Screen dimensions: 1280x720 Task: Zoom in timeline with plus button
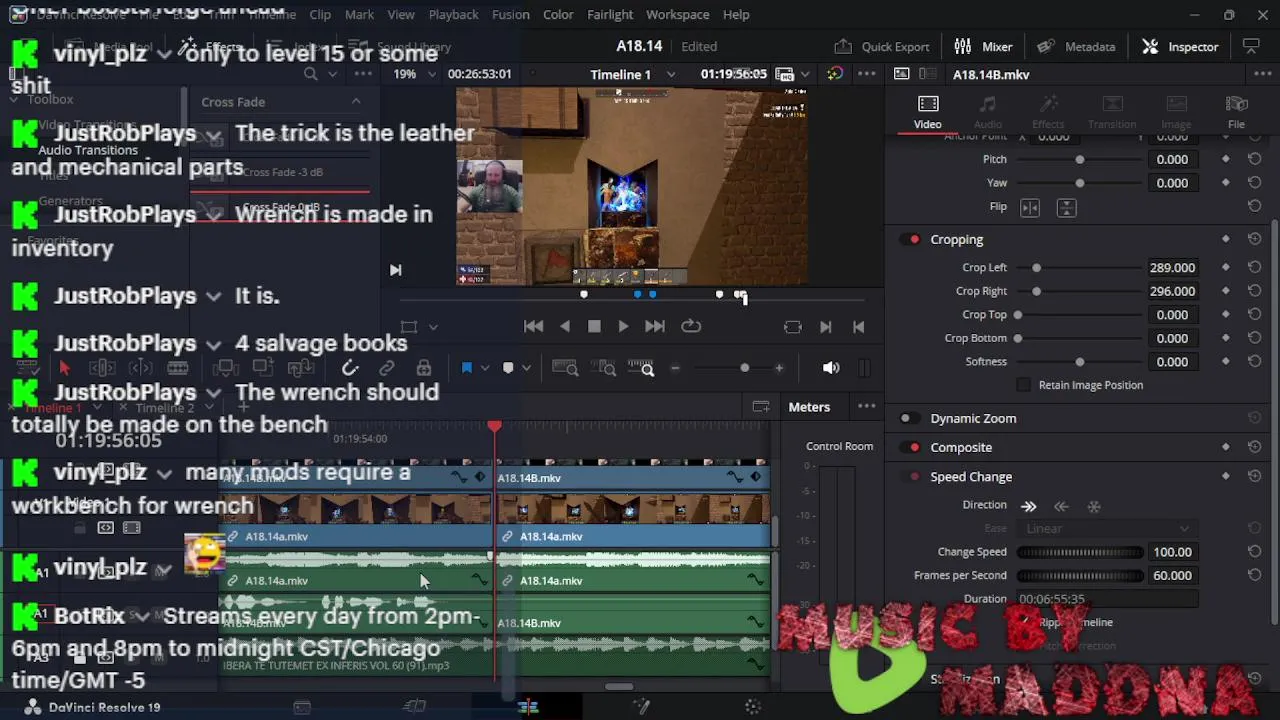coord(779,368)
